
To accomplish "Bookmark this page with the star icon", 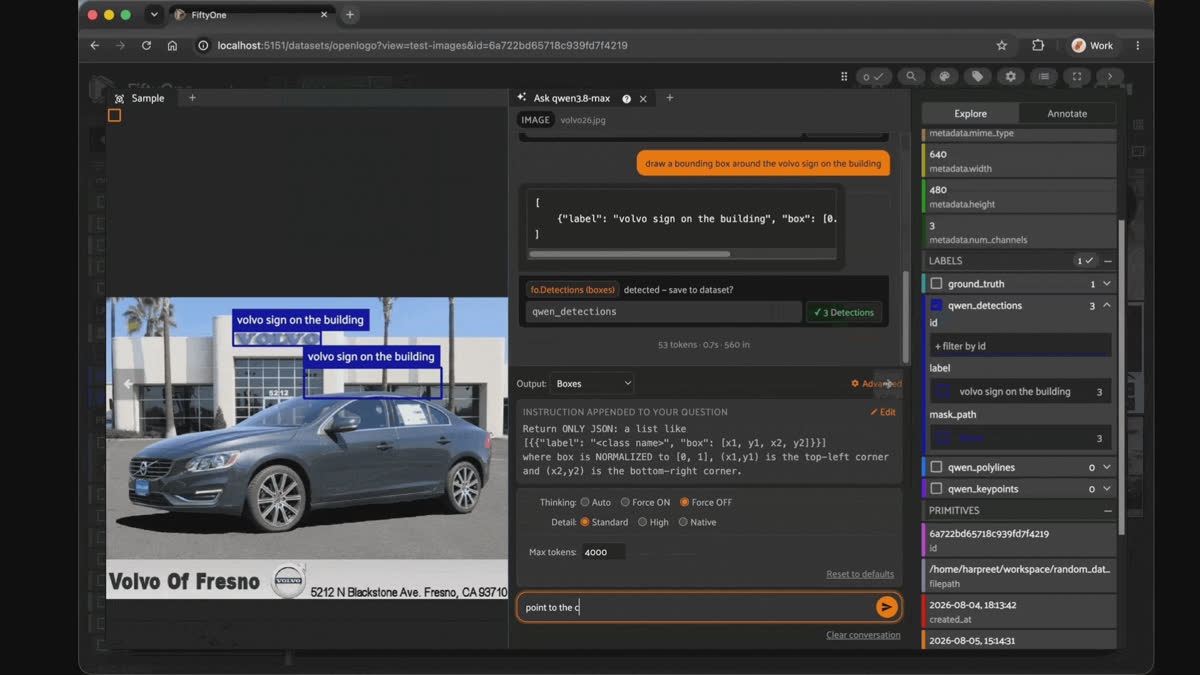I will tap(1001, 45).
